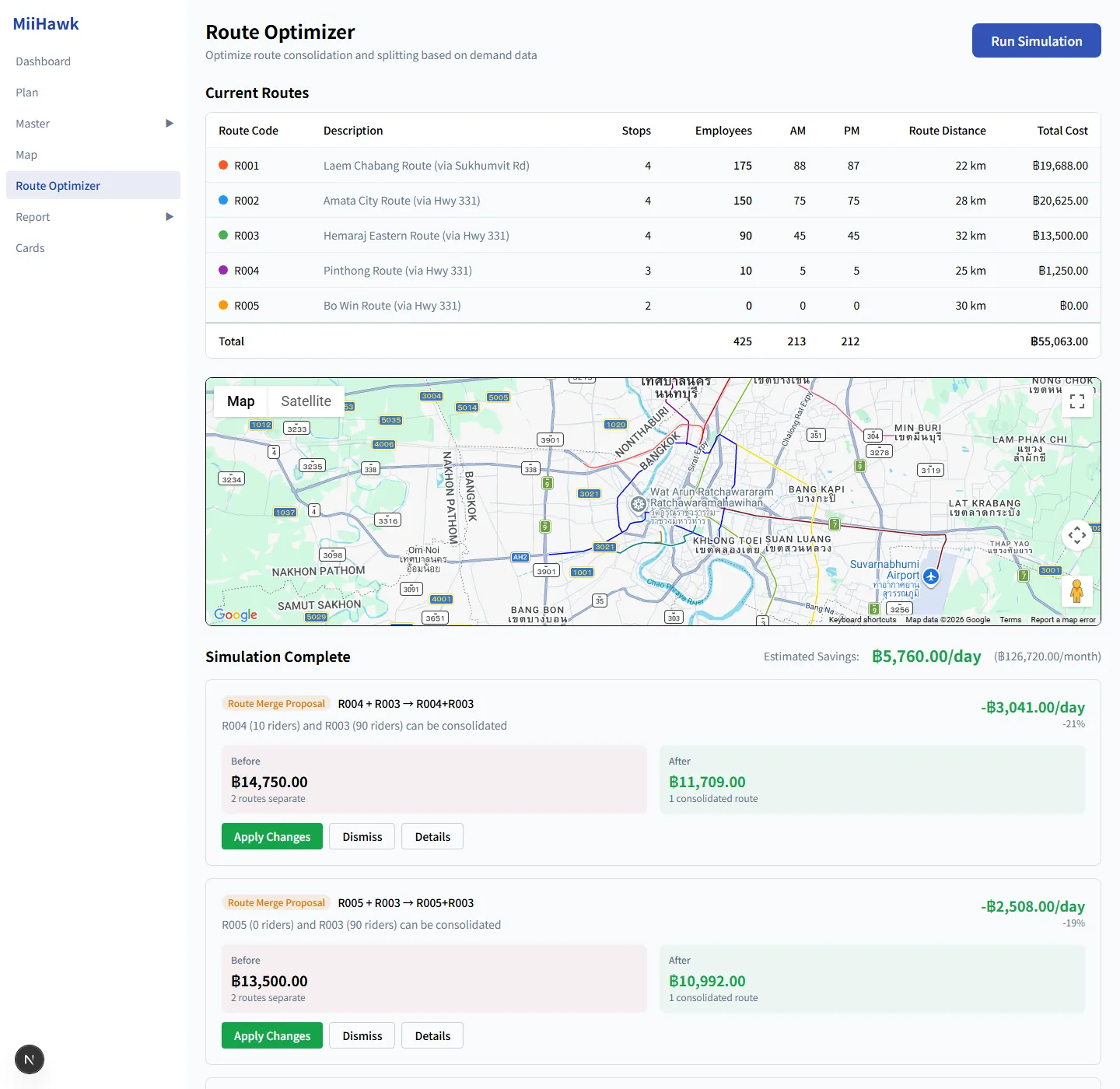This screenshot has width=1120, height=1089.
Task: Expand the Report submenu arrow
Action: click(170, 217)
